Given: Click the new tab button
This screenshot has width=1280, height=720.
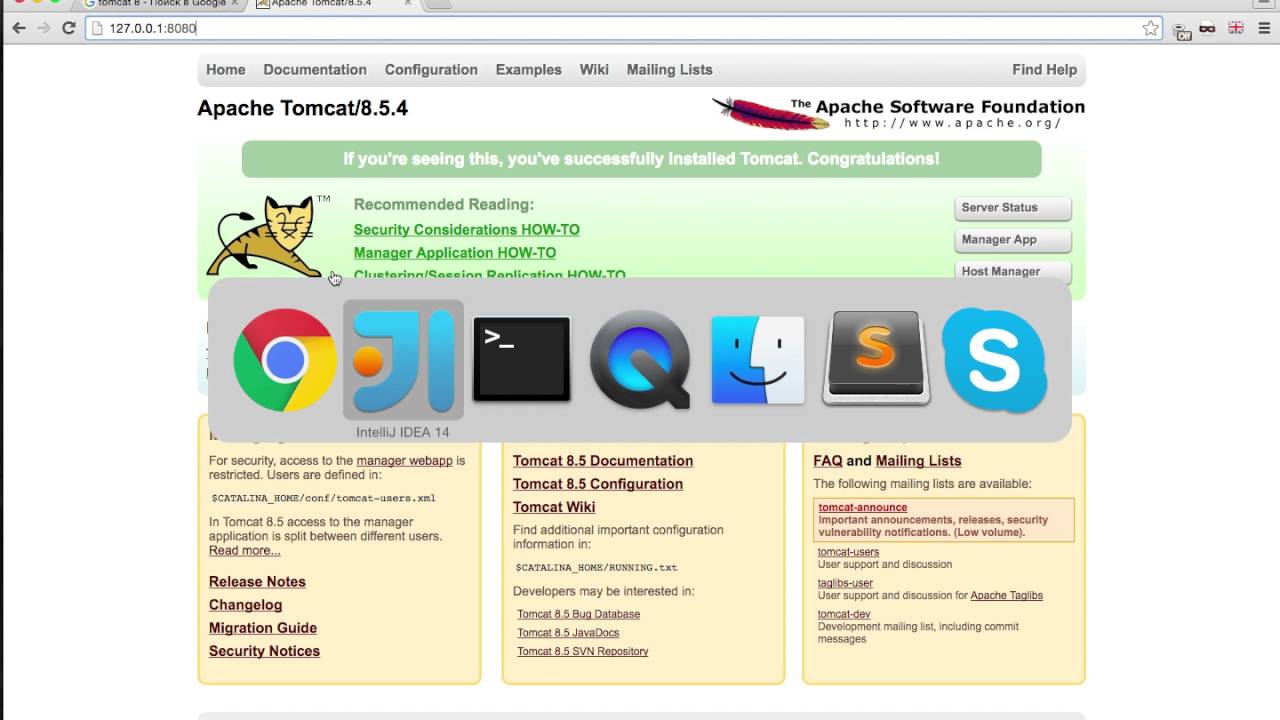Looking at the screenshot, I should click(x=438, y=3).
